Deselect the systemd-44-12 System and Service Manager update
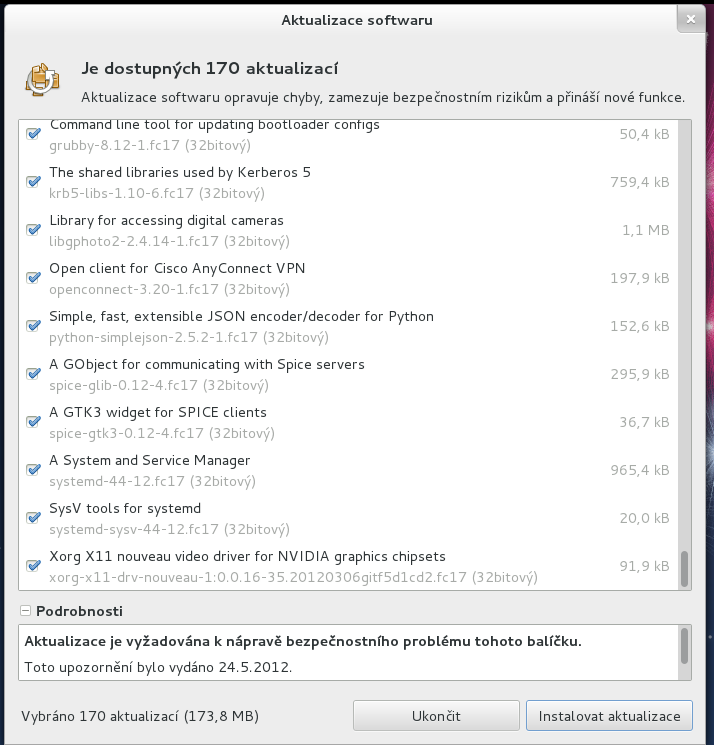The width and height of the screenshot is (714, 745). [33, 470]
